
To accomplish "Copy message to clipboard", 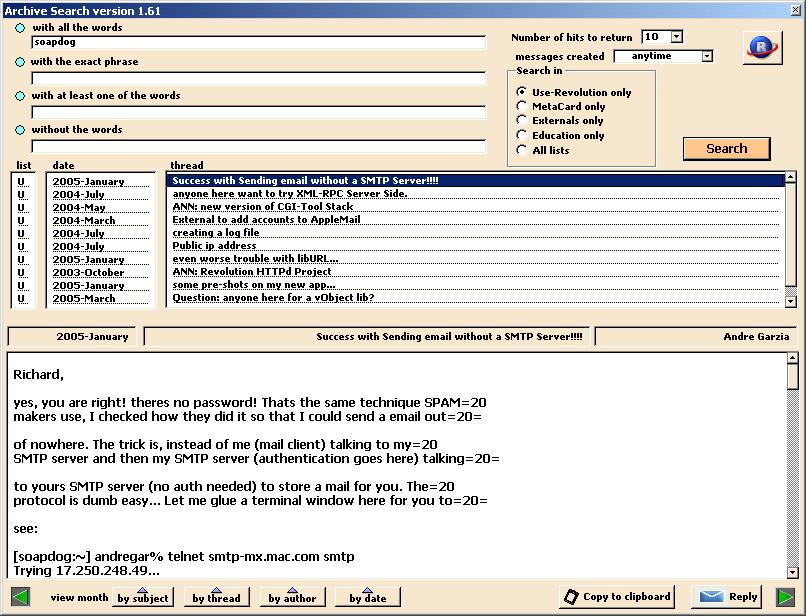I will pos(616,597).
